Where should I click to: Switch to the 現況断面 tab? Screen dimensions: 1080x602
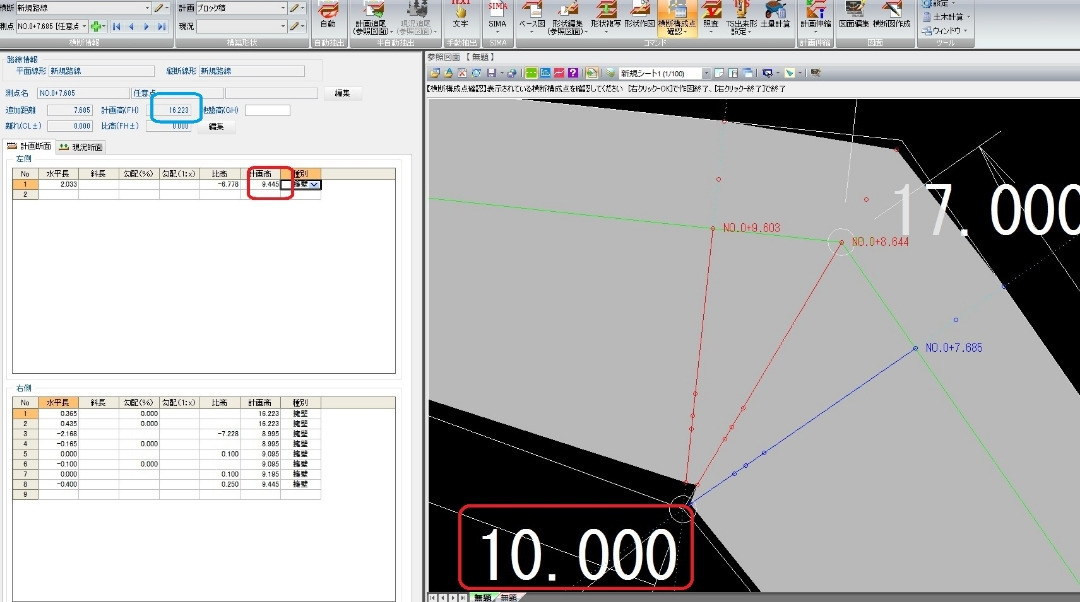81,147
